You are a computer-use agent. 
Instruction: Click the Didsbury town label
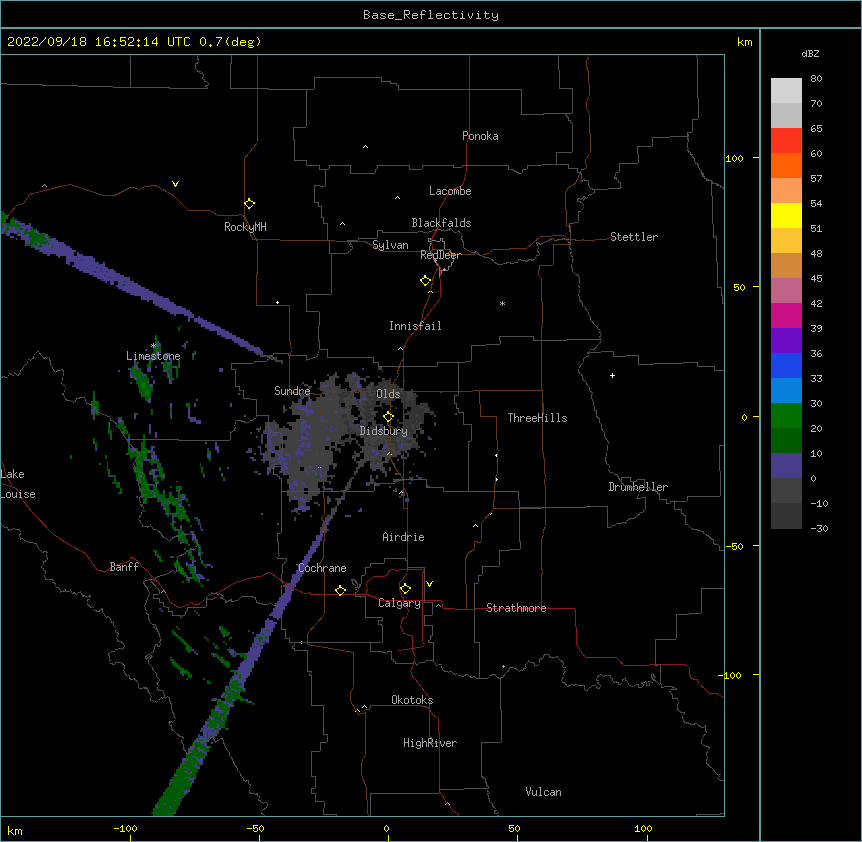[x=384, y=431]
